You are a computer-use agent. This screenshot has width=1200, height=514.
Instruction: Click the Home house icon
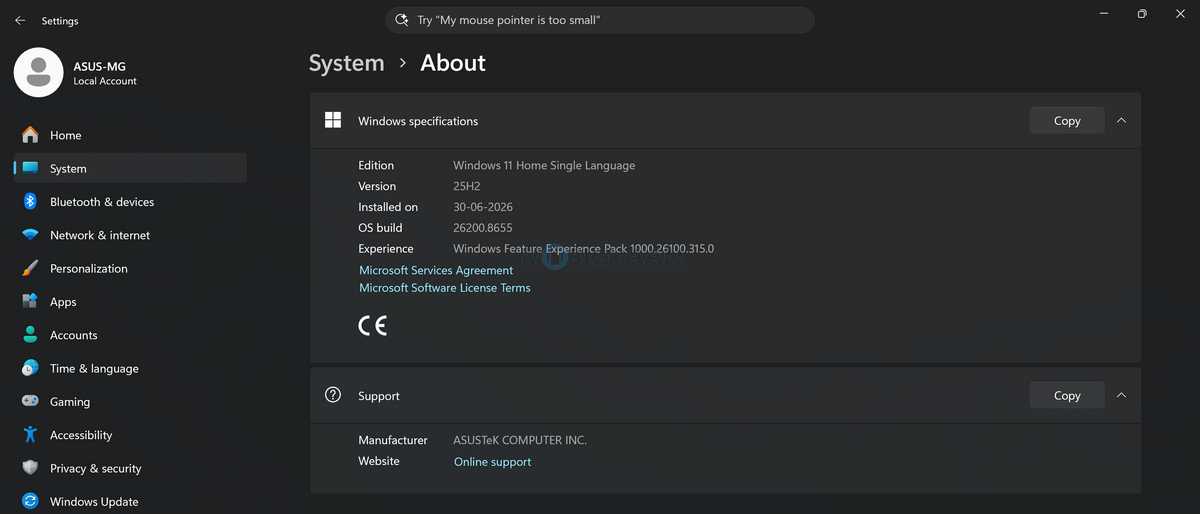(30, 135)
